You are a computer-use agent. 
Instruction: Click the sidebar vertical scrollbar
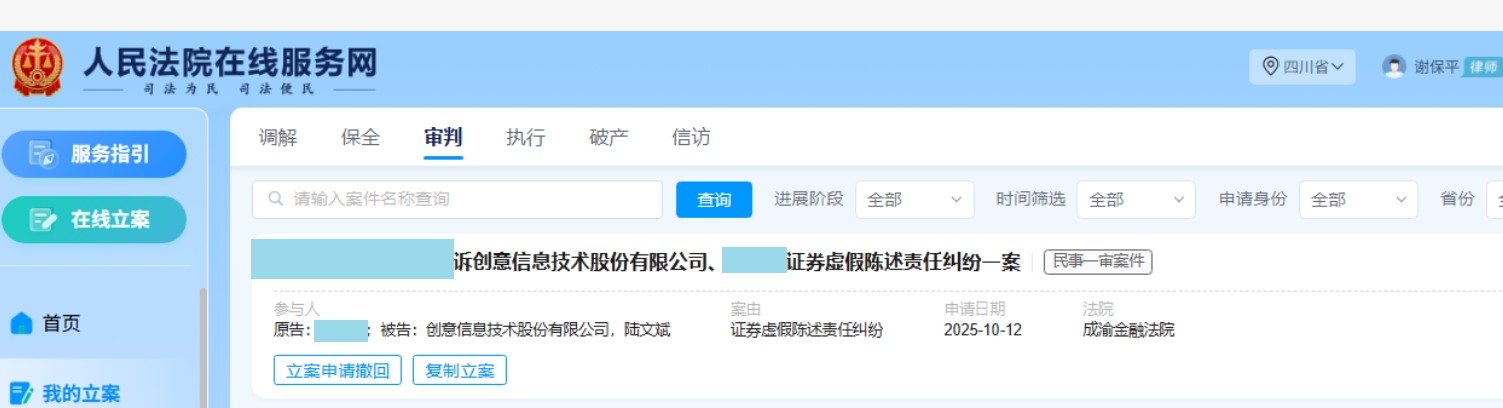click(x=204, y=348)
